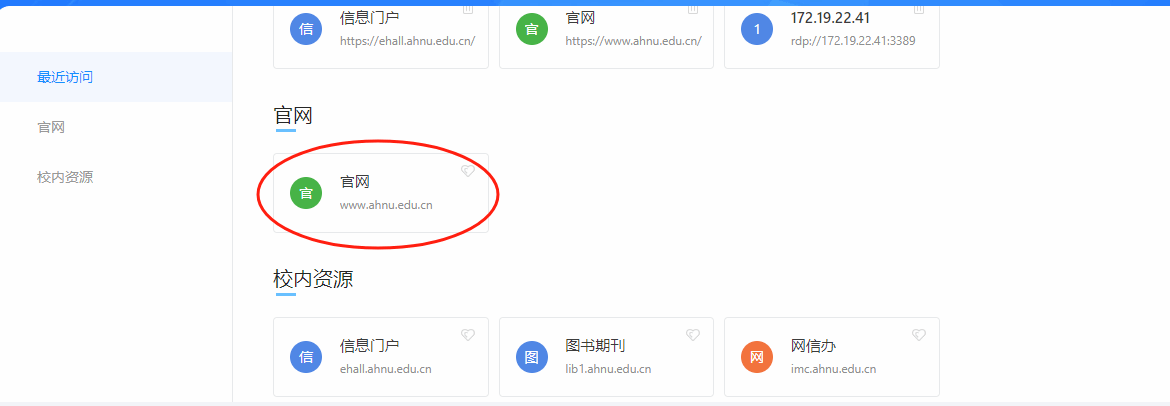Toggle favorite heart on 网信办 card
The width and height of the screenshot is (1170, 406).
pos(919,335)
